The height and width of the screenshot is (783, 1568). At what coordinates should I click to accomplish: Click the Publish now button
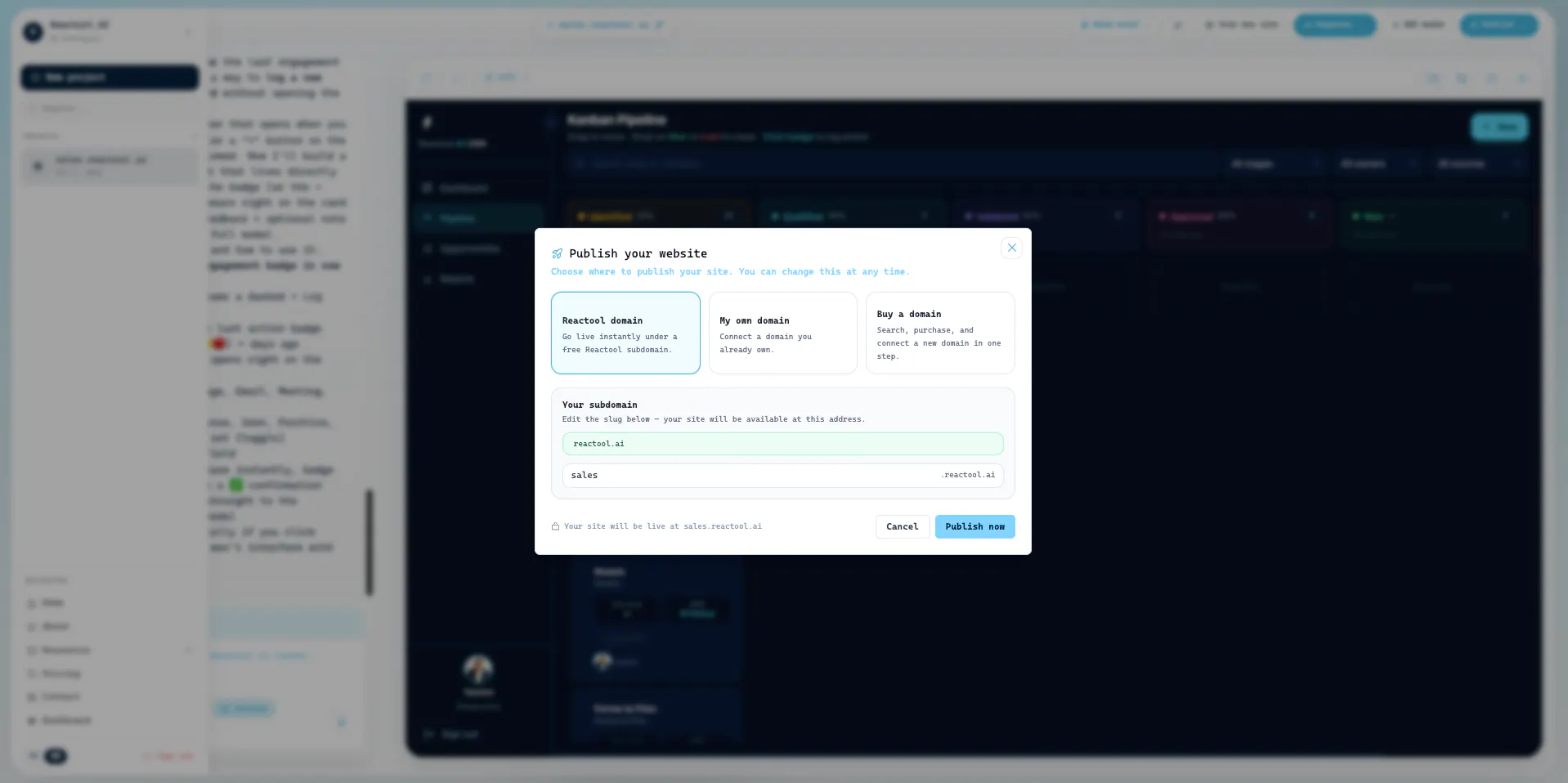975,526
